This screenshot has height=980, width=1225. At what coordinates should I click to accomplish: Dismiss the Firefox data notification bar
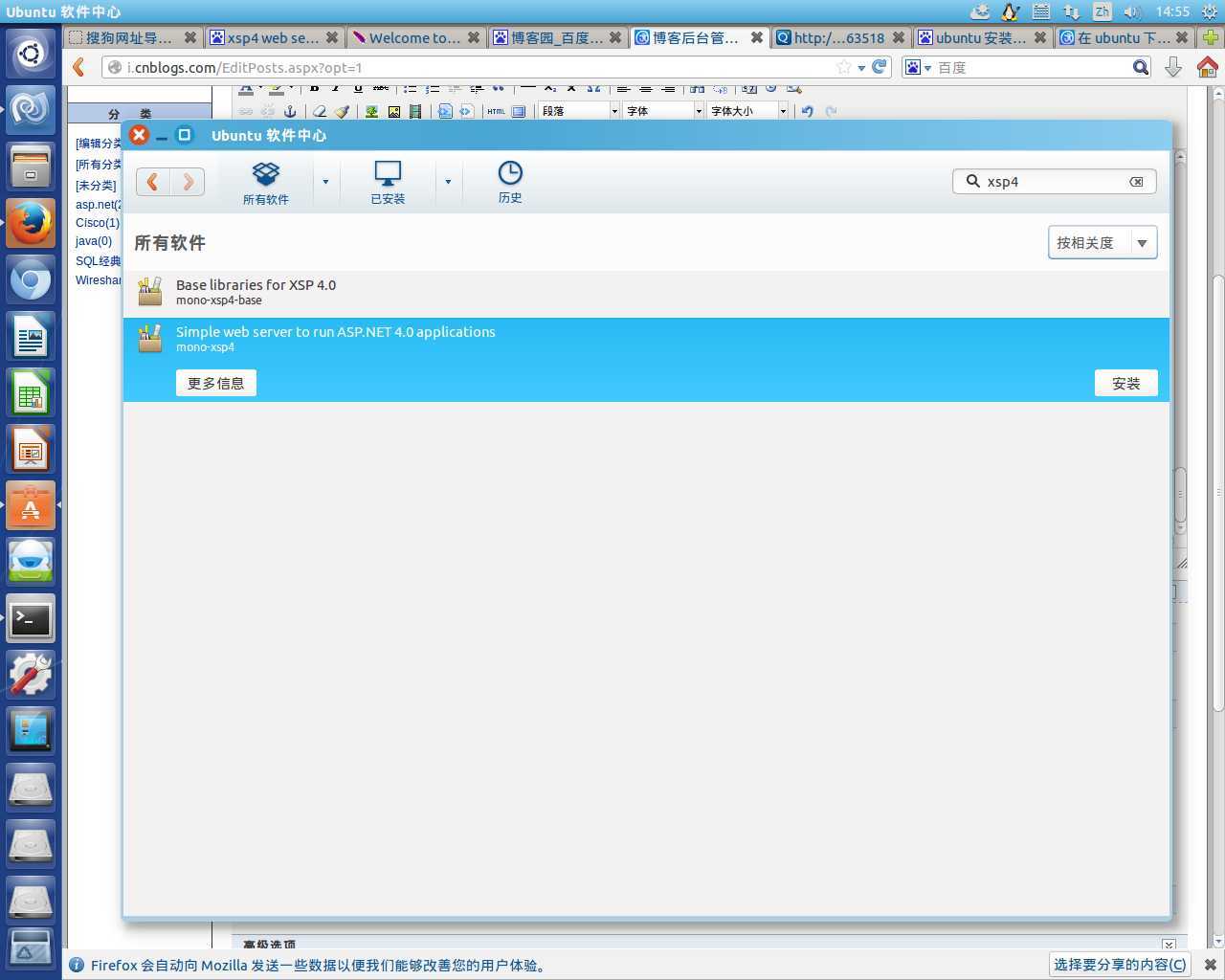[1210, 965]
